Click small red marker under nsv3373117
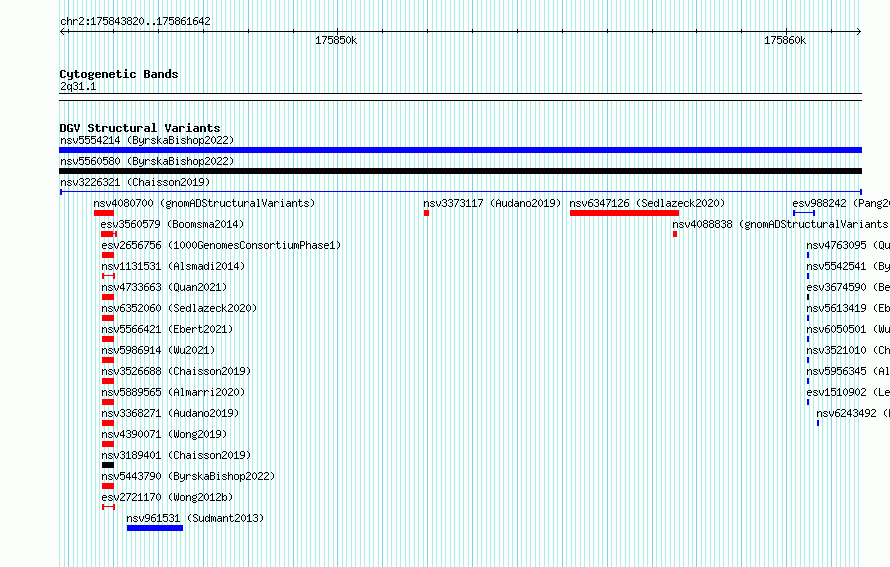 coord(426,213)
